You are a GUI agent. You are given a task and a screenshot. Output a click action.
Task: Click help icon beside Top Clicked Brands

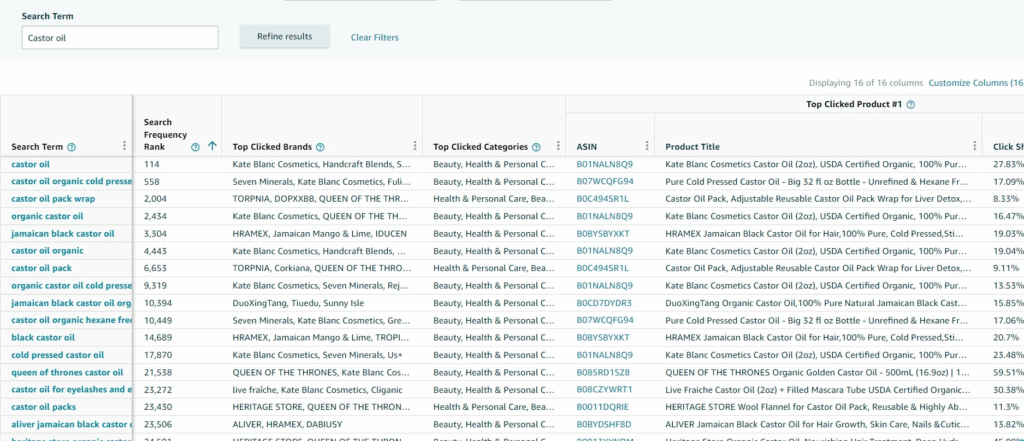pos(320,147)
